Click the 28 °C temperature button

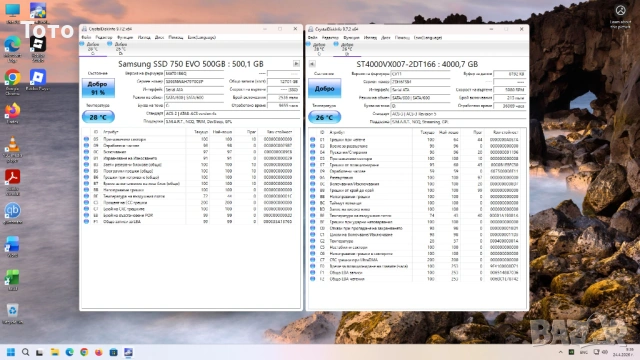[x=98, y=117]
